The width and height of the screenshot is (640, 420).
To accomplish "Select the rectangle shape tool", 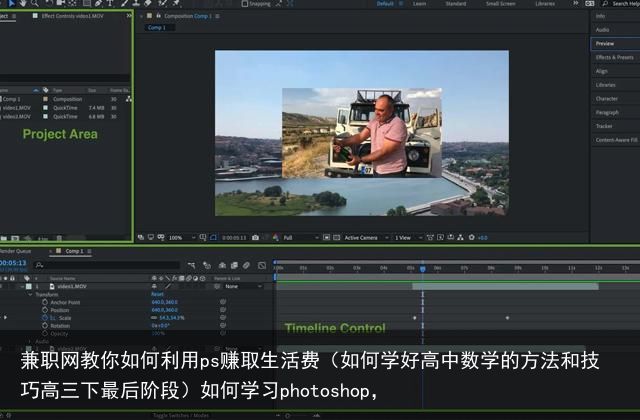I will 87,3.
